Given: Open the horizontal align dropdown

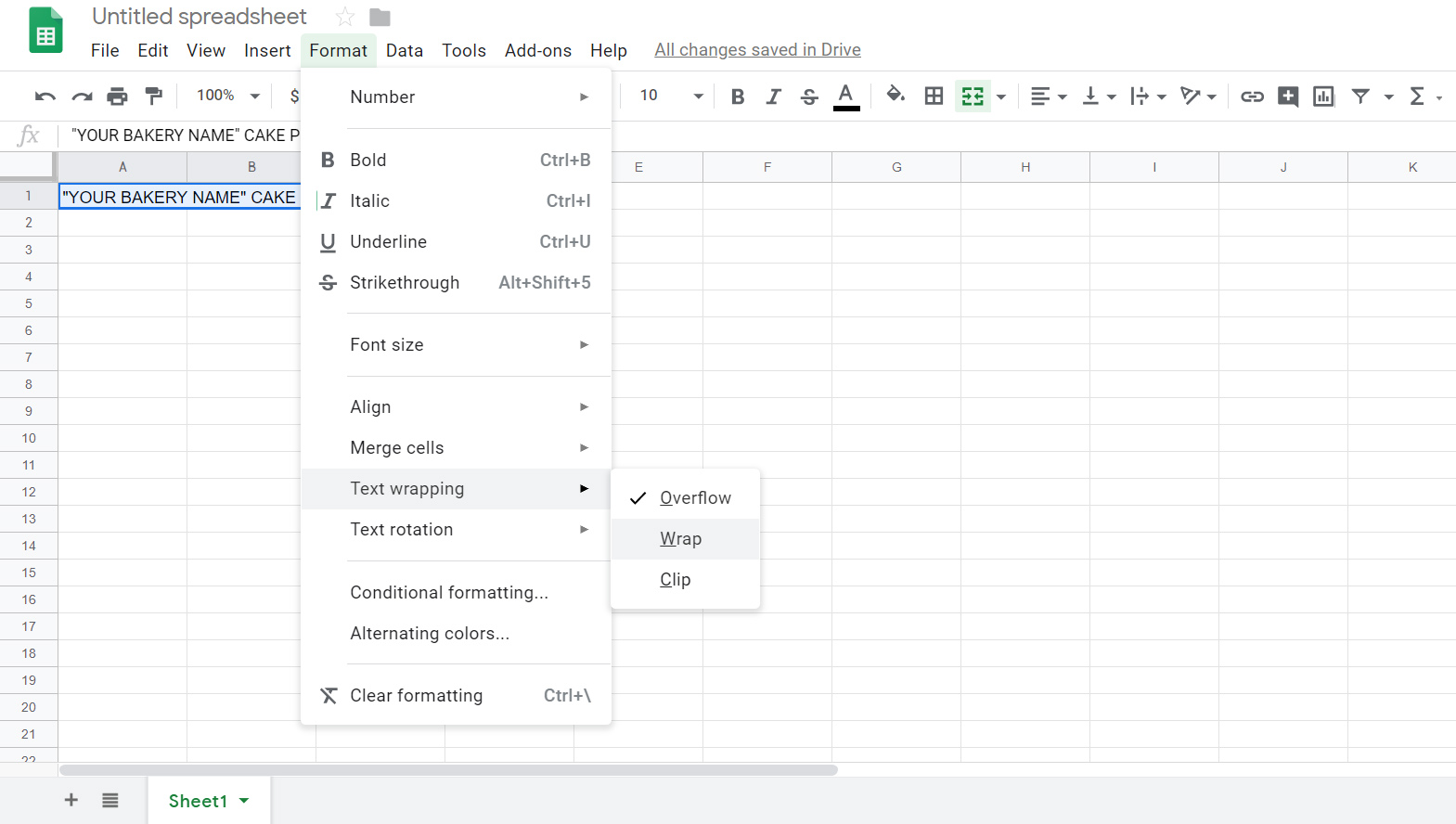Looking at the screenshot, I should tap(1049, 96).
